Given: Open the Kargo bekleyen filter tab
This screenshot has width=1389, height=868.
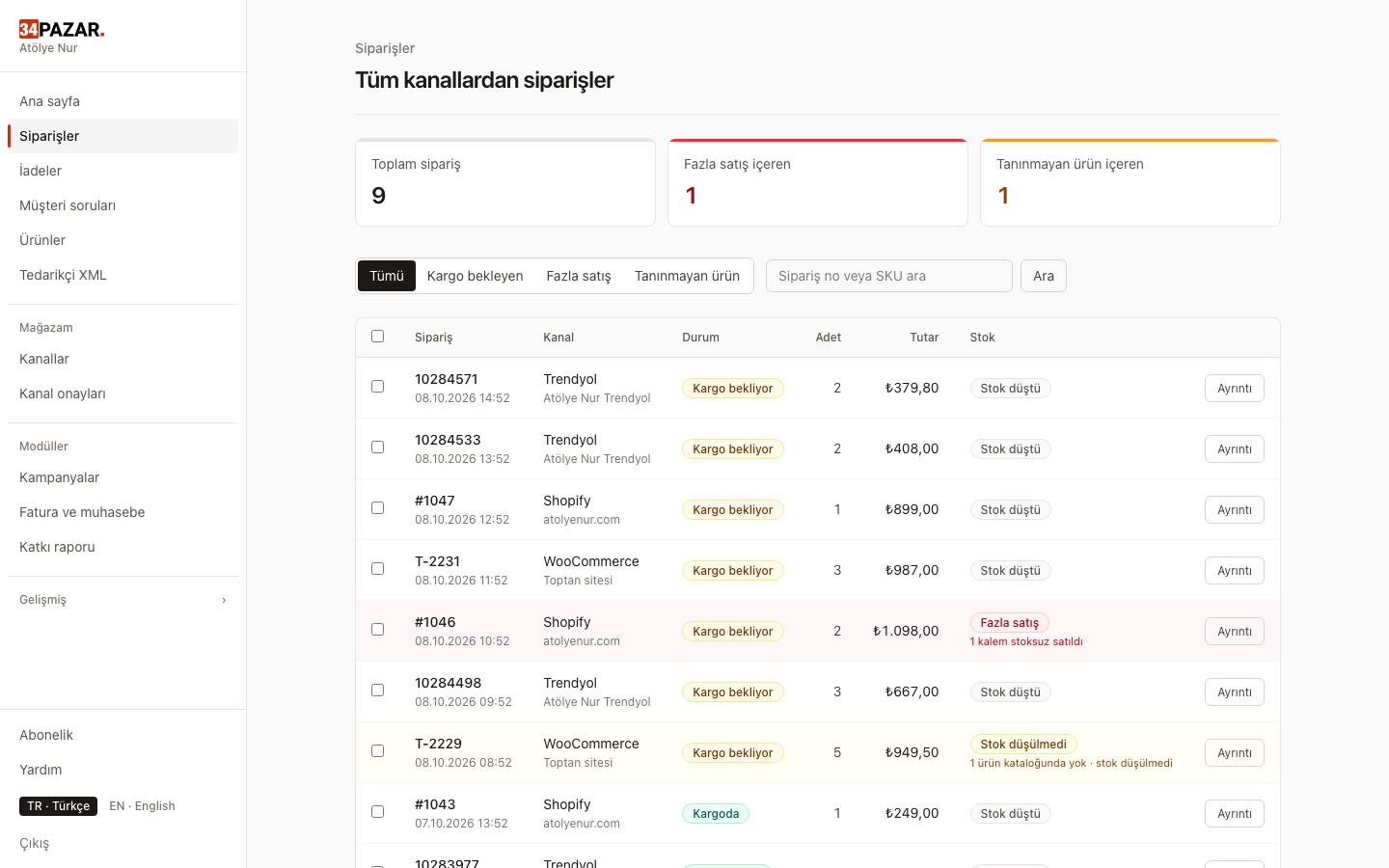Looking at the screenshot, I should click(475, 276).
